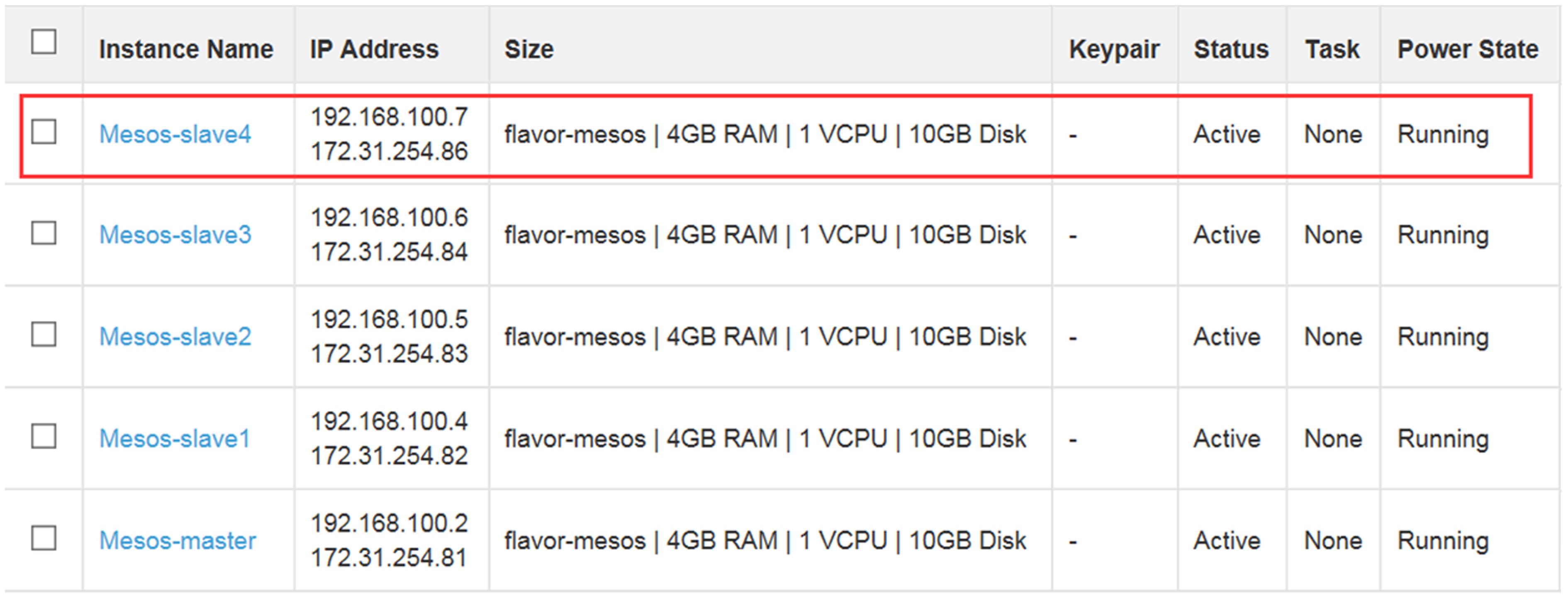Open the Mesos-slave4 instance link
Viewport: 1568px width, 598px height.
click(175, 134)
